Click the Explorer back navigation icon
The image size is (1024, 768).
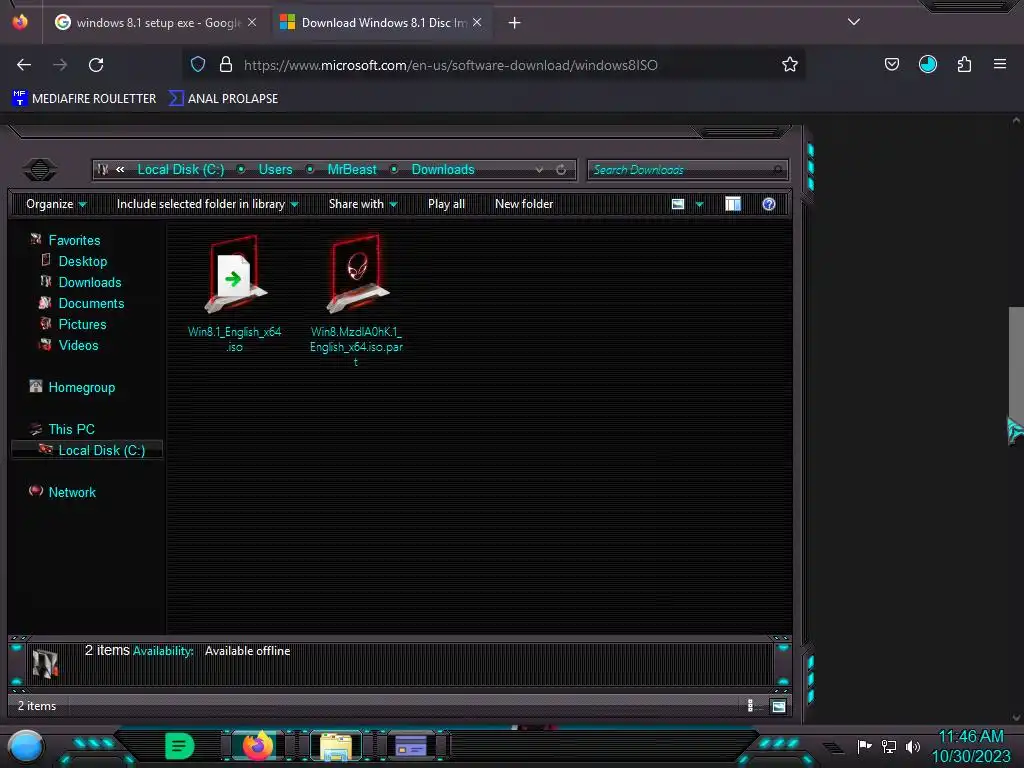click(40, 170)
